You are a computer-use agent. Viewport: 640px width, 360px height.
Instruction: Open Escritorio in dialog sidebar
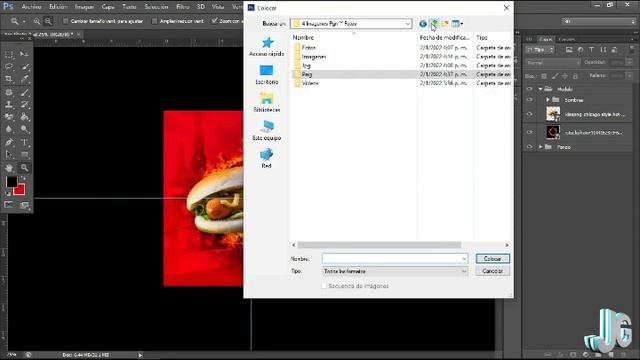(267, 75)
